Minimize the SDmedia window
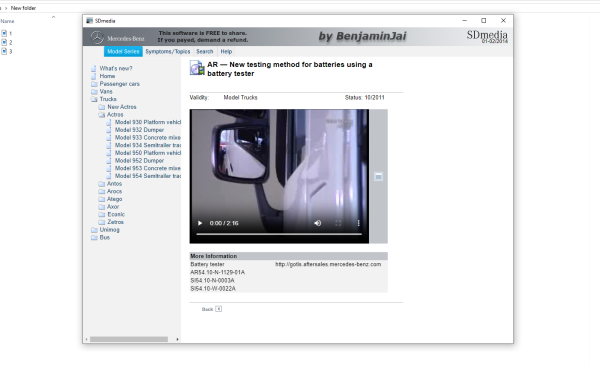 [x=465, y=21]
